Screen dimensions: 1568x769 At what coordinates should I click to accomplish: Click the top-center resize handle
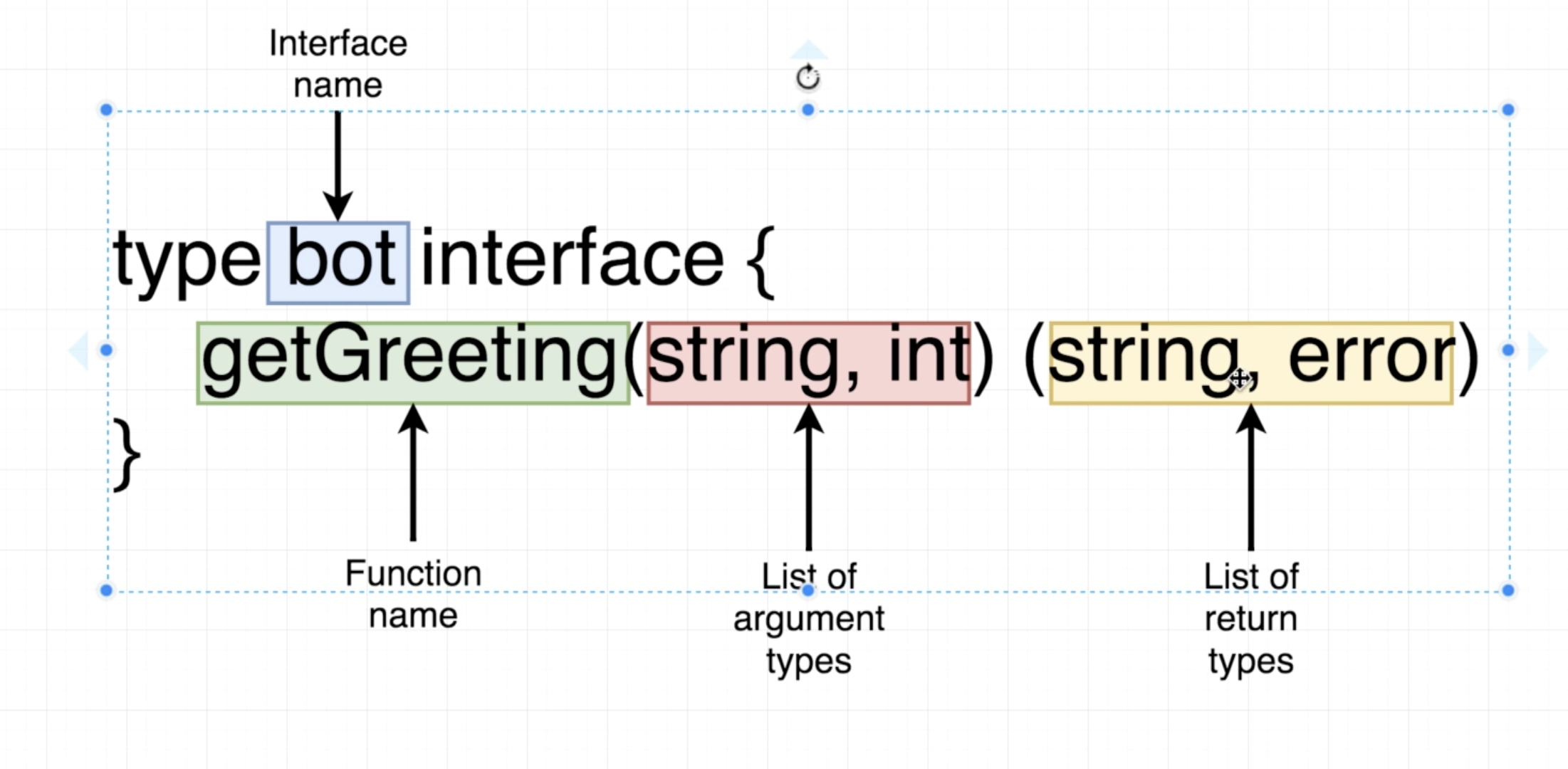click(x=807, y=110)
